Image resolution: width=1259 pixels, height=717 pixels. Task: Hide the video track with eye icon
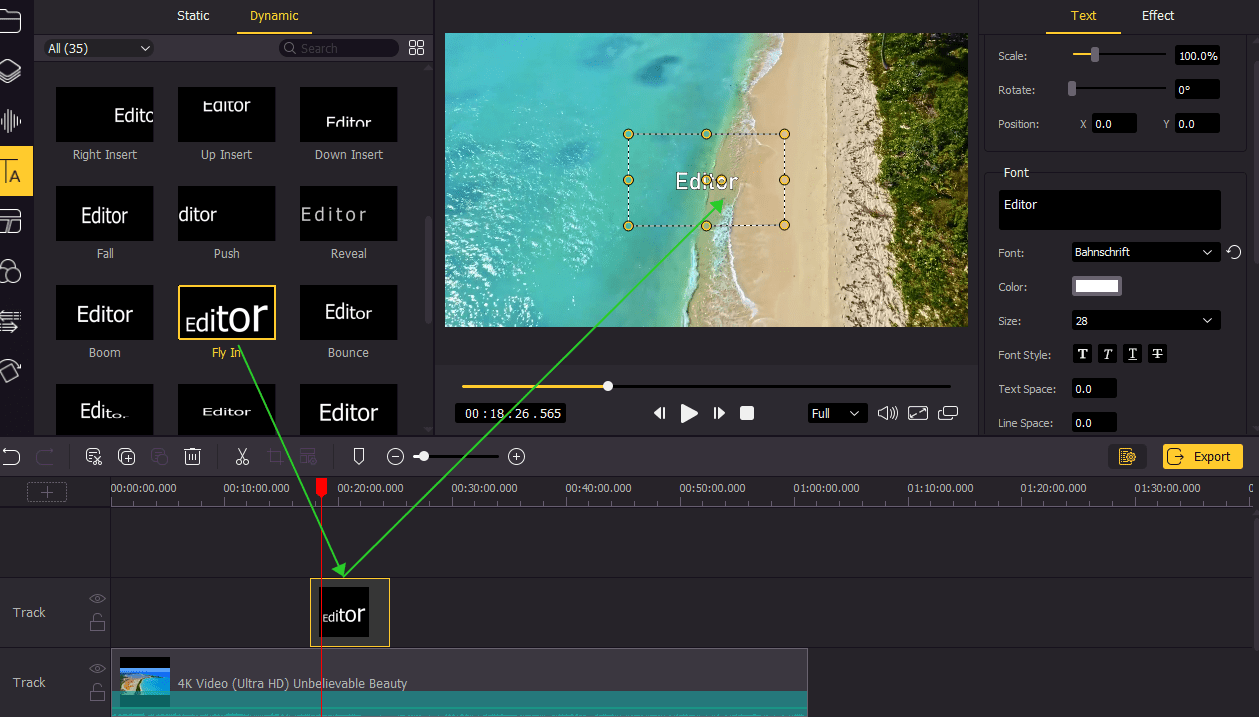(x=97, y=669)
